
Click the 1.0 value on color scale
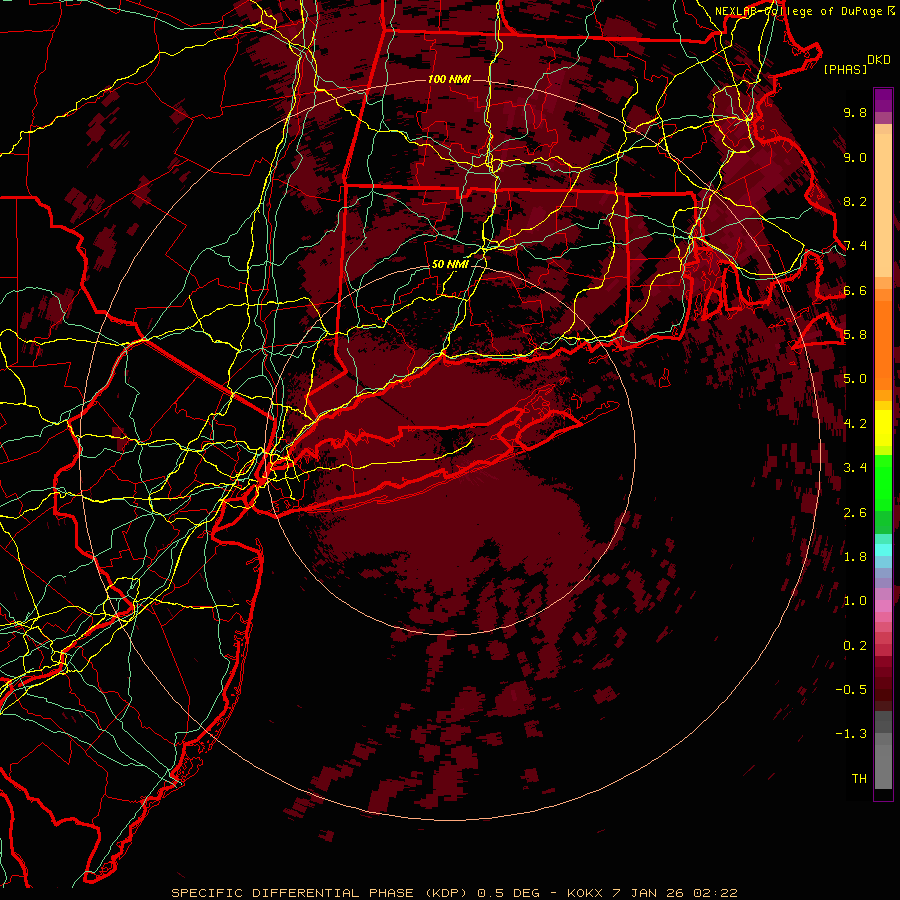pos(855,601)
